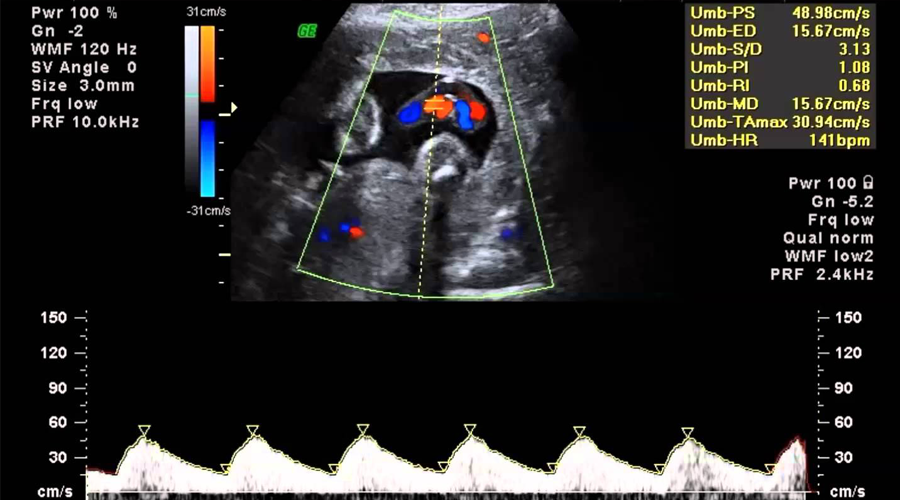The height and width of the screenshot is (500, 900).
Task: Click the dashed yellow Doppler cursor line
Action: (x=430, y=153)
